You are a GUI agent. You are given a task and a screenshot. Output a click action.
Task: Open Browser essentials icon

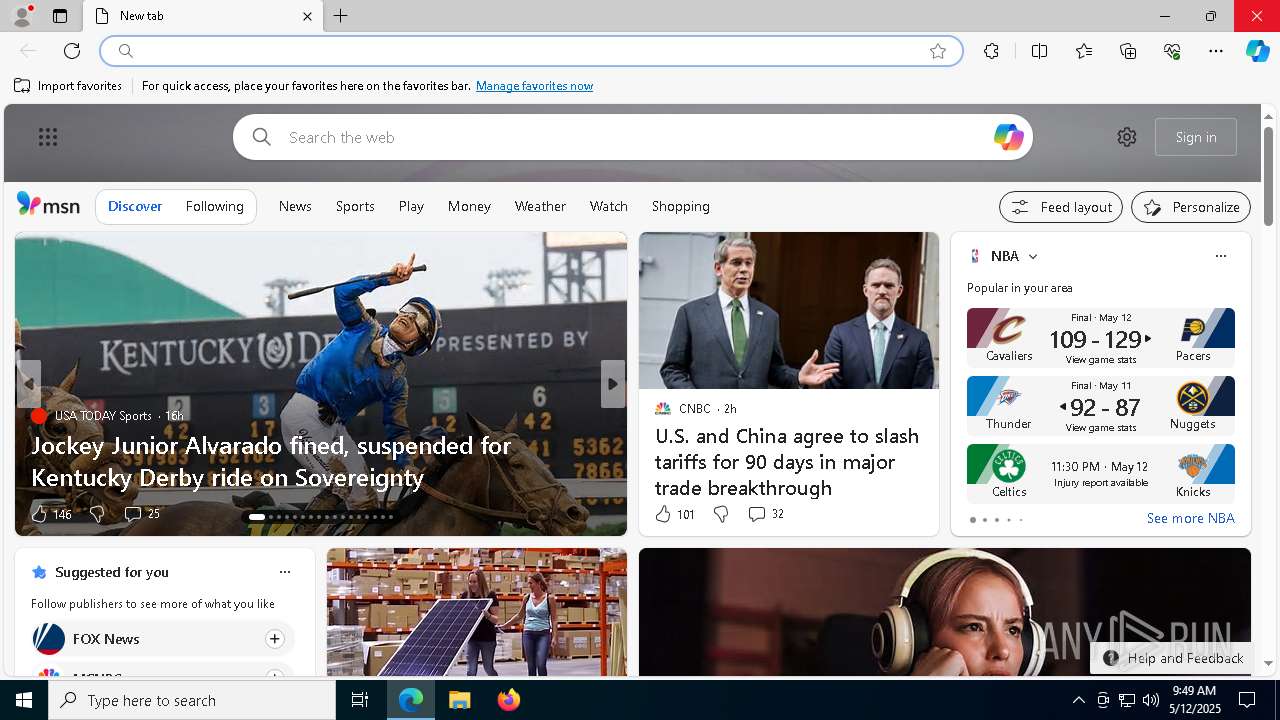[1172, 51]
